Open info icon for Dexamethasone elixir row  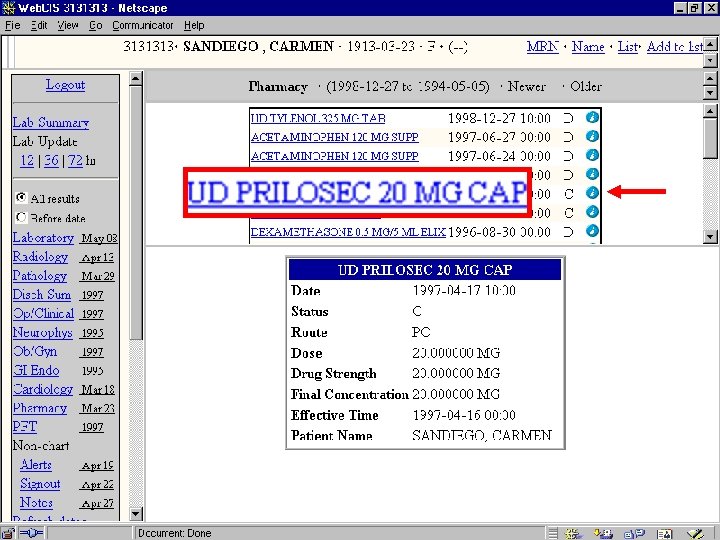pos(592,231)
